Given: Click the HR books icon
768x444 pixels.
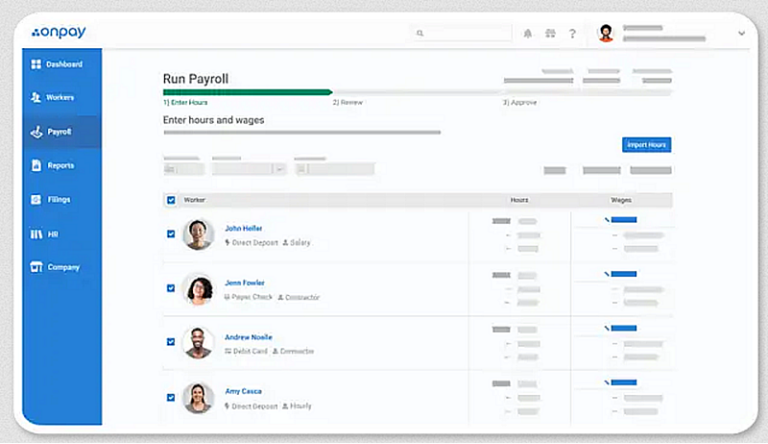Looking at the screenshot, I should (x=36, y=234).
